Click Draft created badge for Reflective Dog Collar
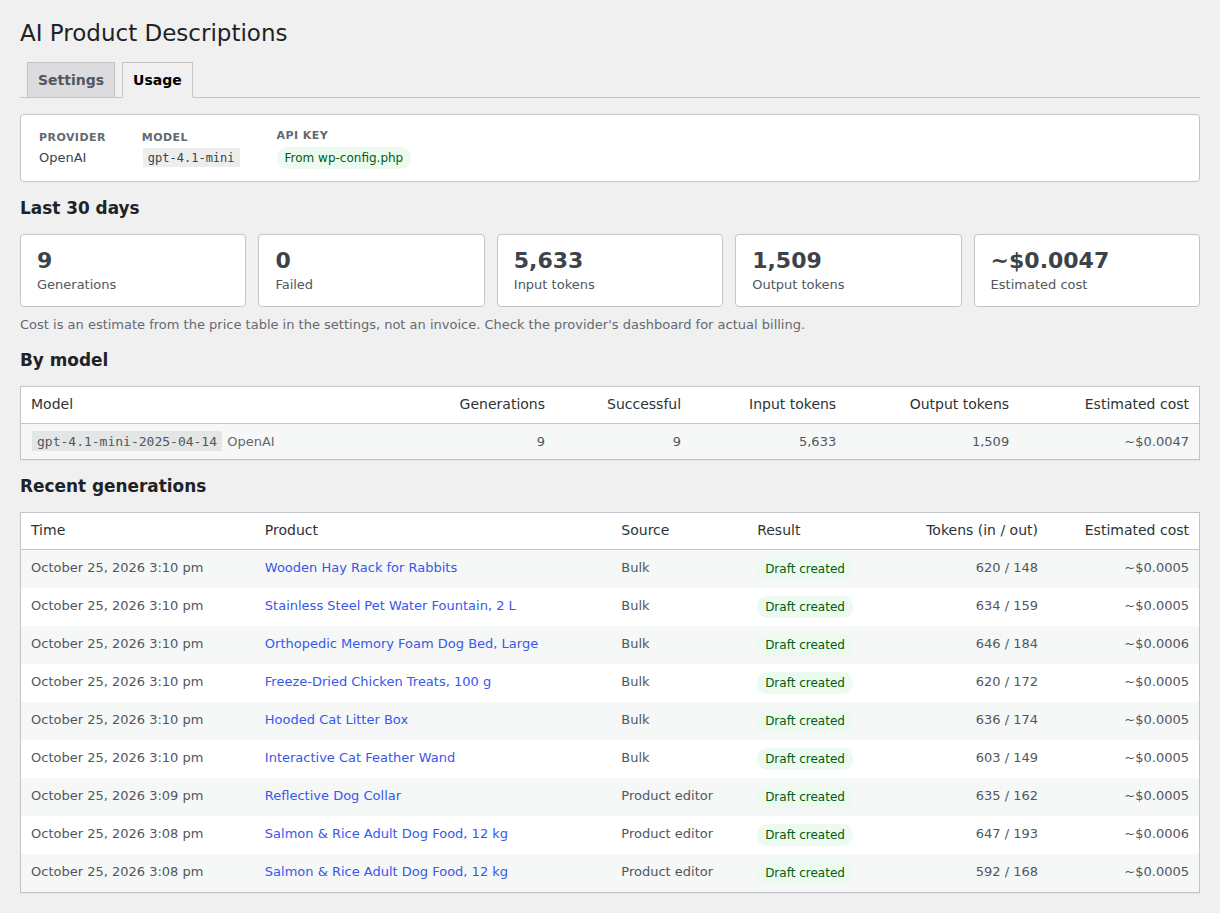 [805, 796]
